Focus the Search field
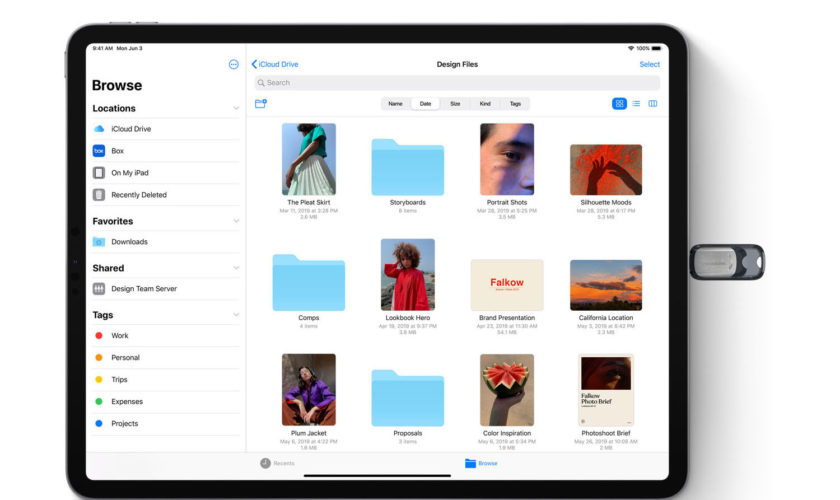Screen dimensions: 840x500 point(457,83)
